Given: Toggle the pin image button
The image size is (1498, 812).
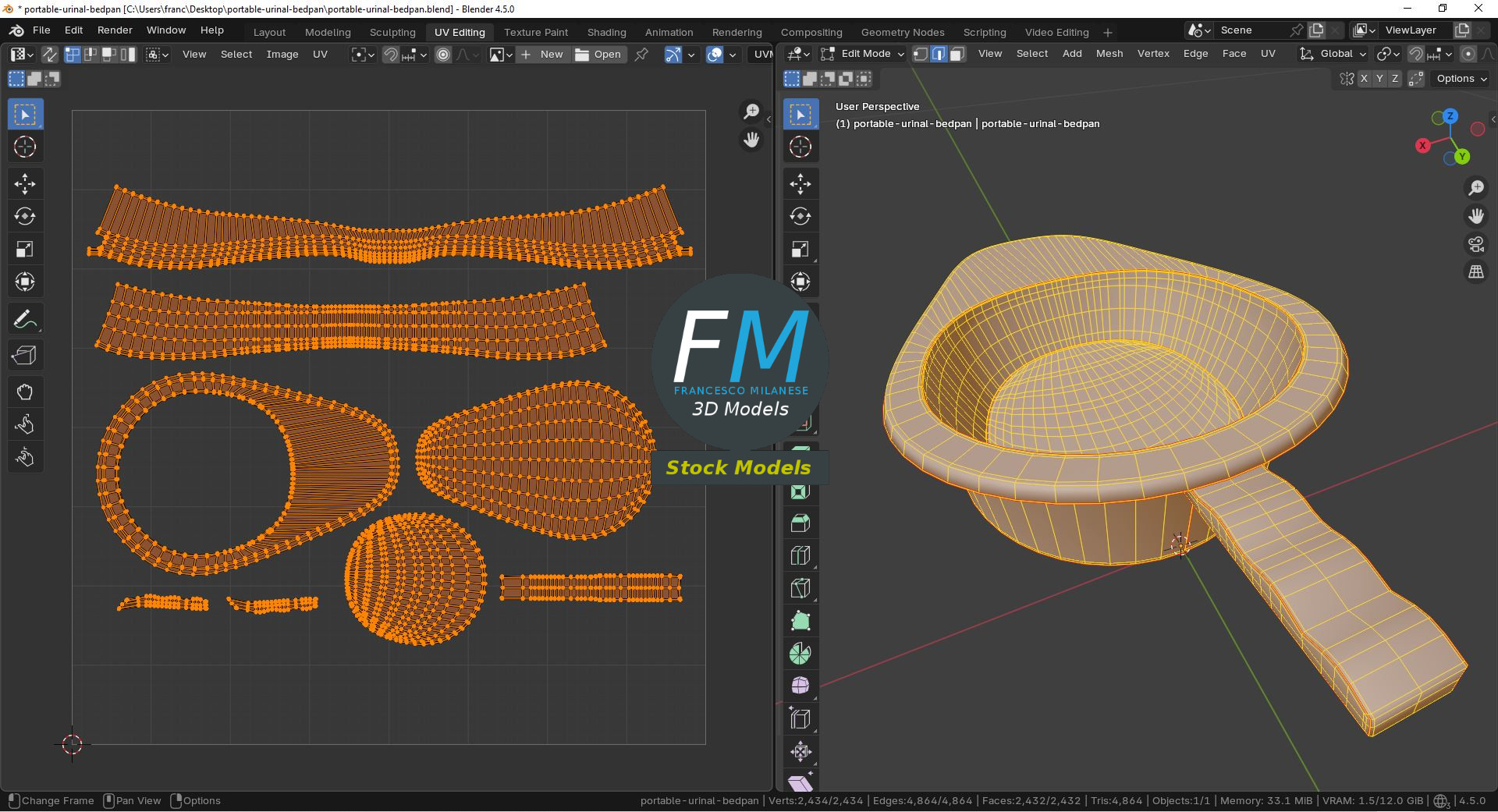Looking at the screenshot, I should 641,55.
